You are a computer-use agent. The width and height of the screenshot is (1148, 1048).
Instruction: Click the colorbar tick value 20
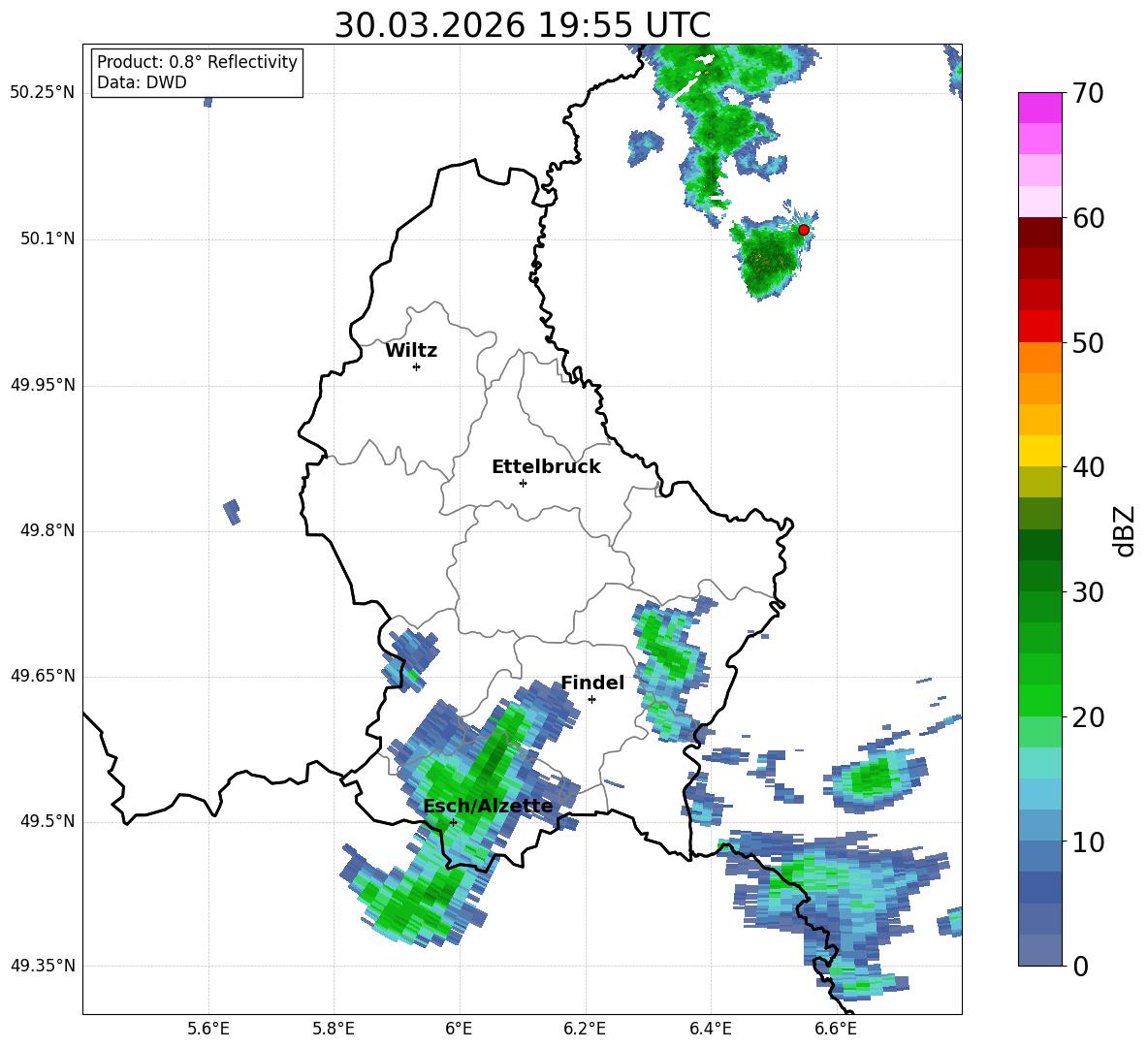(1088, 717)
